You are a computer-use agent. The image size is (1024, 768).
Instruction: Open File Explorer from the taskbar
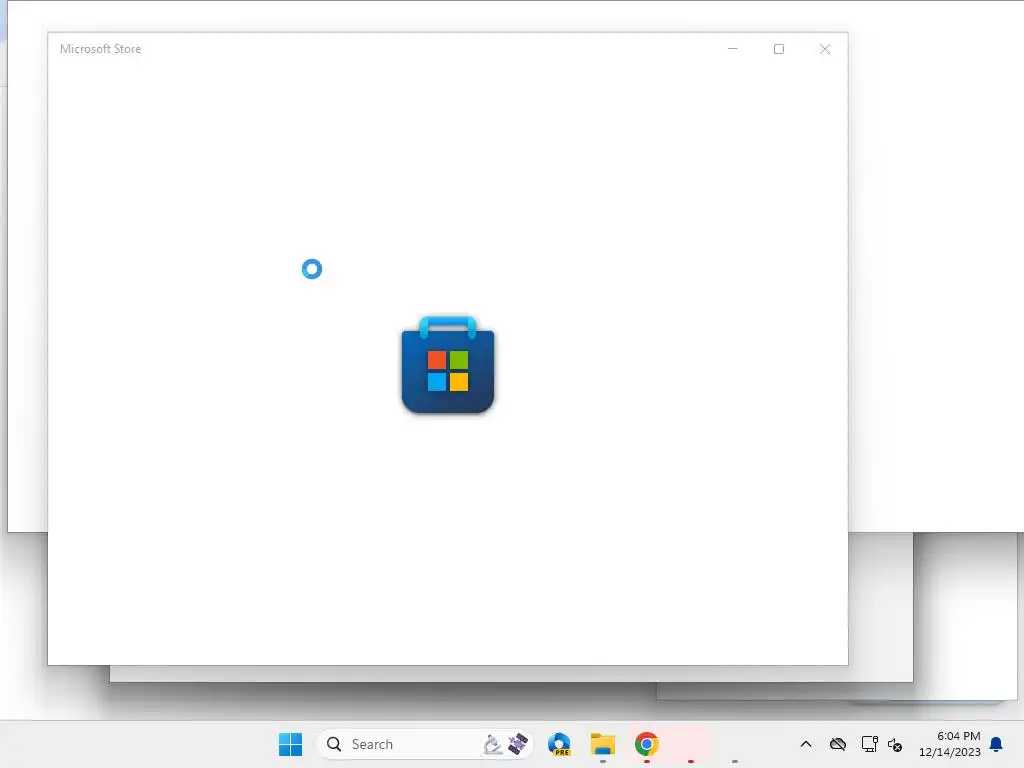[603, 744]
